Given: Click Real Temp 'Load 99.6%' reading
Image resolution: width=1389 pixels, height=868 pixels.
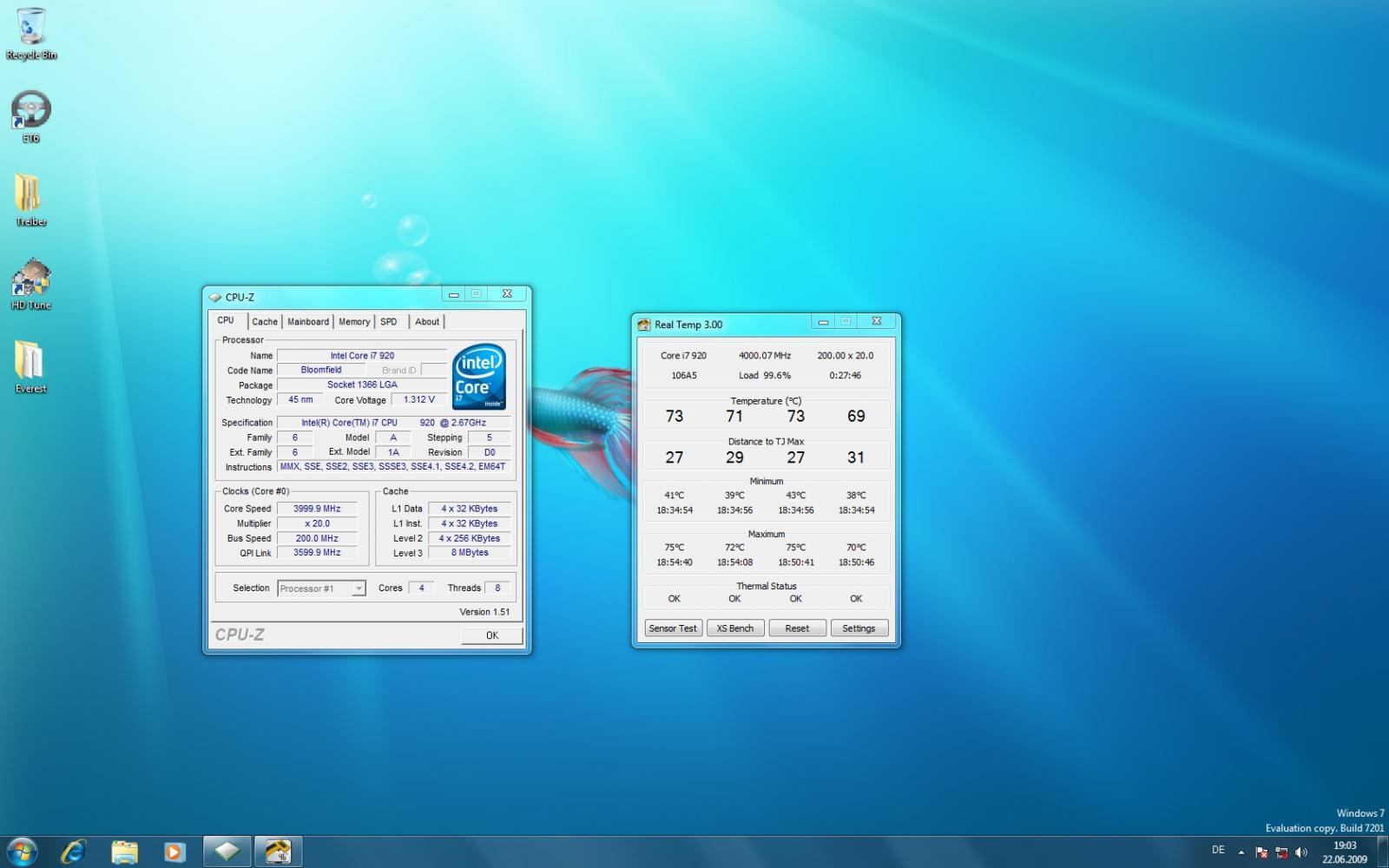Looking at the screenshot, I should (765, 376).
